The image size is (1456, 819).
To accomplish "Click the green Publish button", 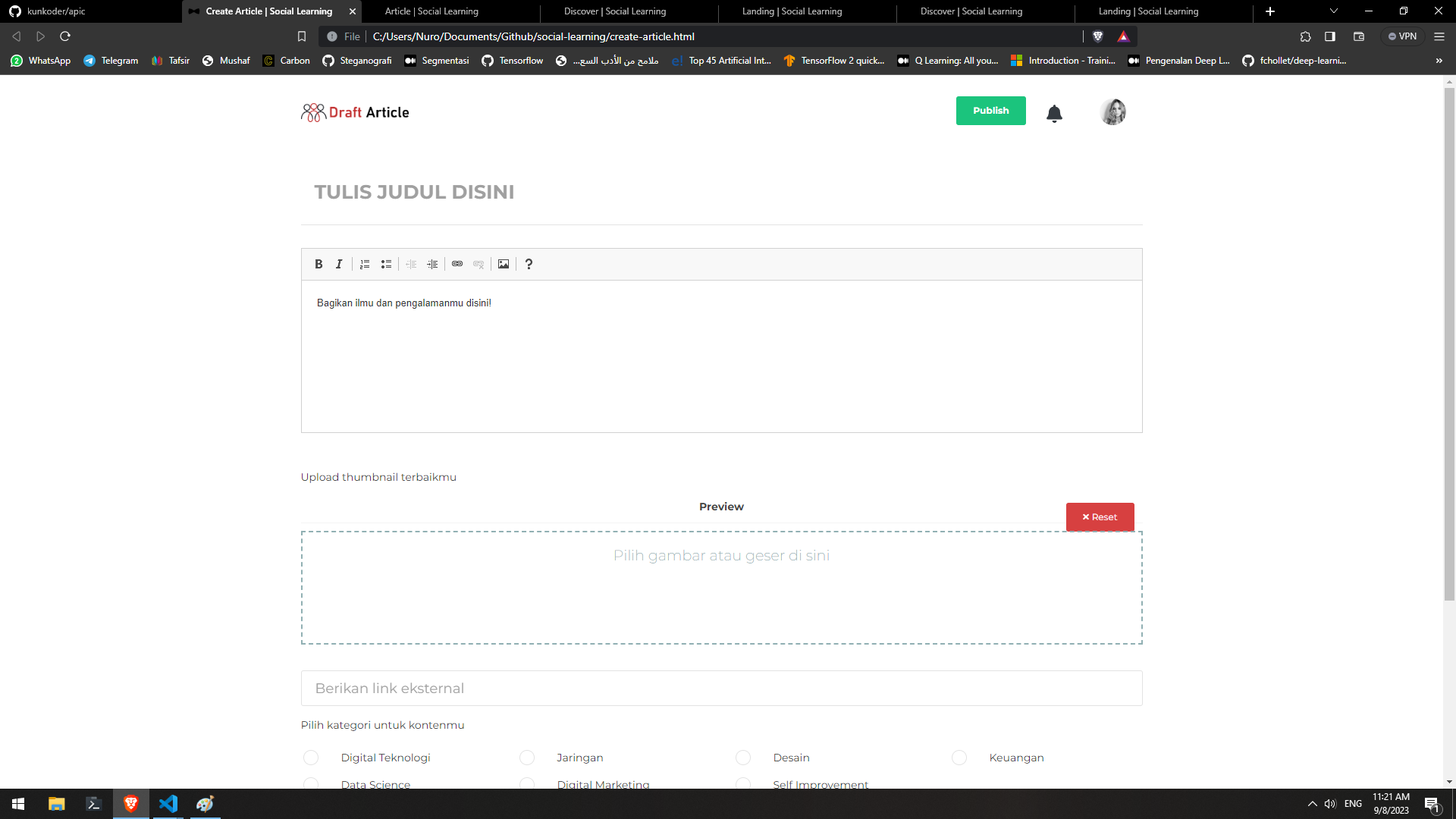I will 990,111.
